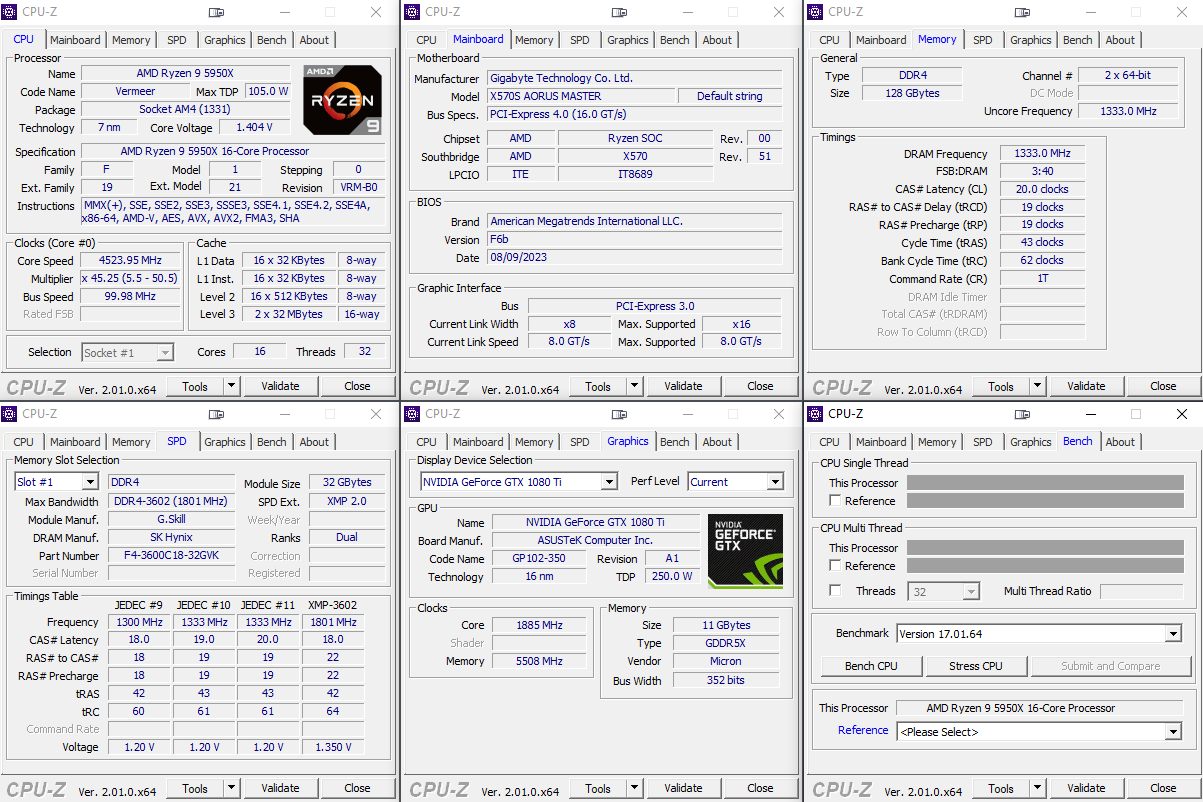Click the Part Number F4-3600C18-32GVK

[171, 556]
